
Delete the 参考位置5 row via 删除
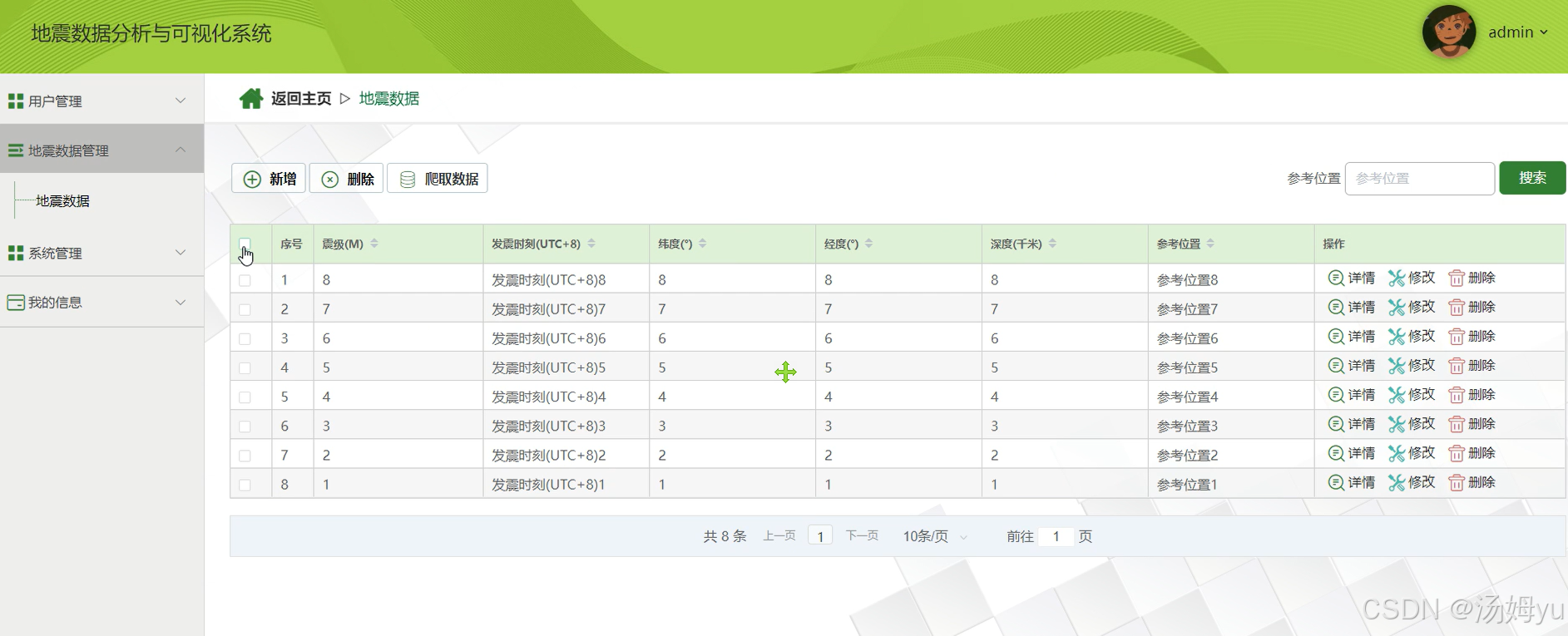point(1472,365)
